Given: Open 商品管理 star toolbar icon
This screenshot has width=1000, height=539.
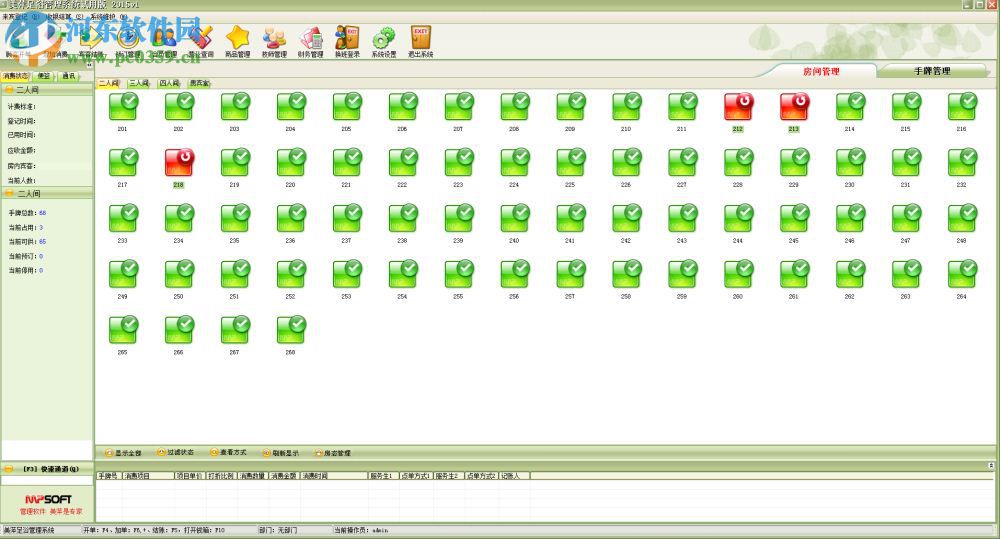Looking at the screenshot, I should coord(237,41).
